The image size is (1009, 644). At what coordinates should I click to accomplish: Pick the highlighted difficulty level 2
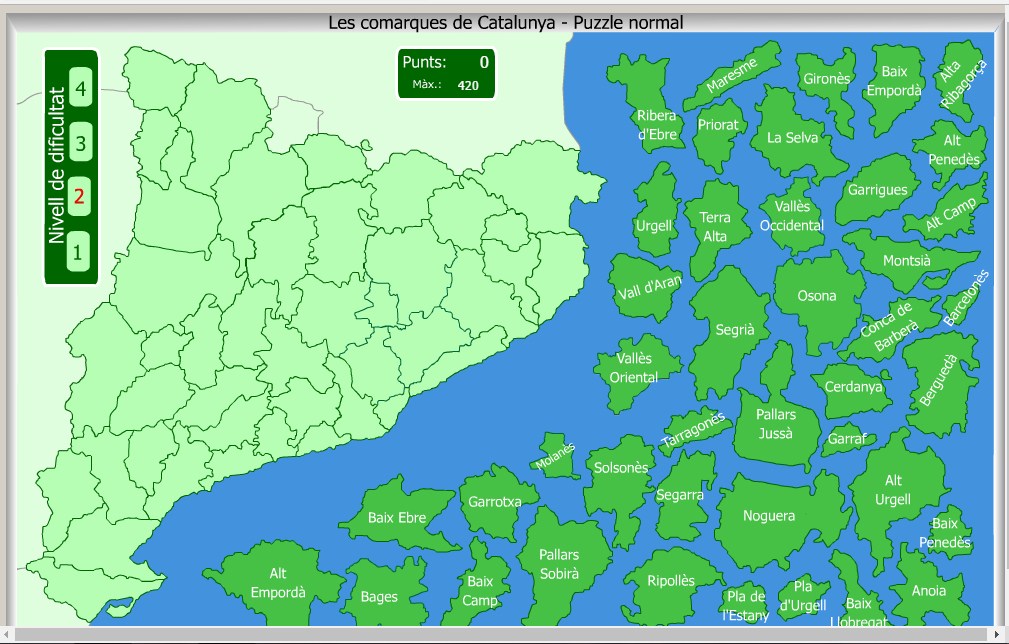[80, 197]
